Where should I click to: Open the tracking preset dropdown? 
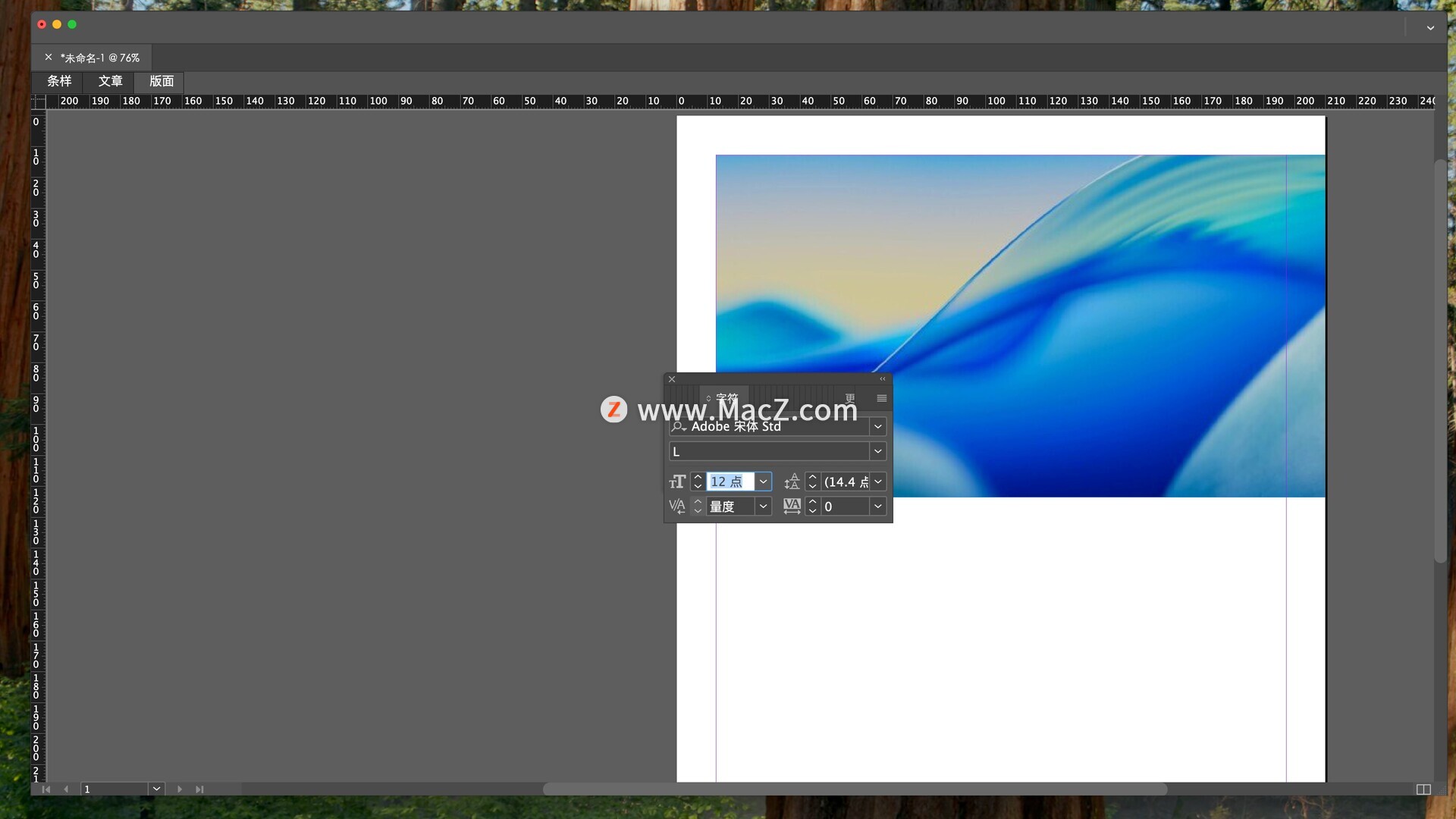pos(877,507)
